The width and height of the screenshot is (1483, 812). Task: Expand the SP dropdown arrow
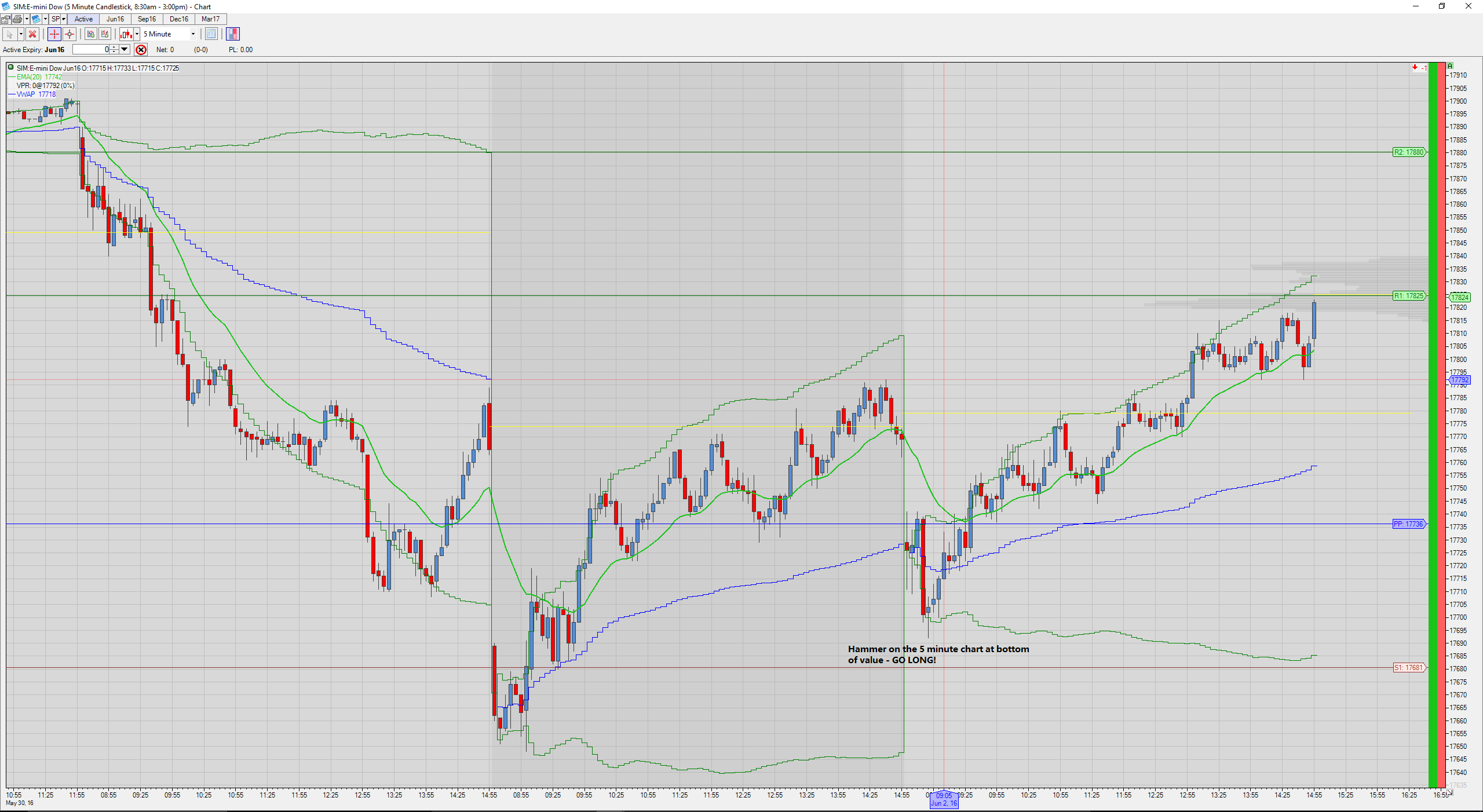(x=64, y=19)
